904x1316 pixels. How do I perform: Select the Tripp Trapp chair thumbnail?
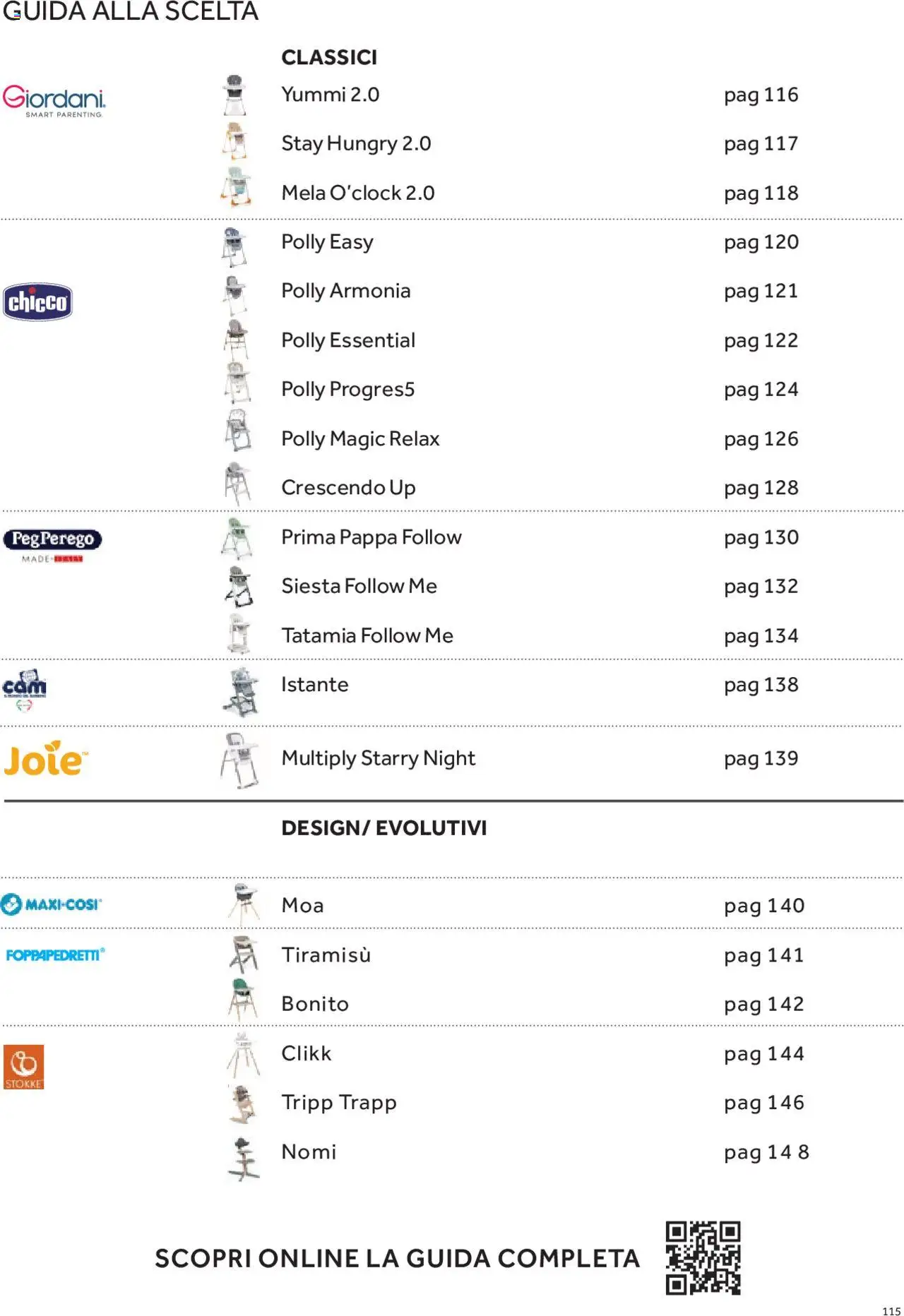pos(242,1103)
